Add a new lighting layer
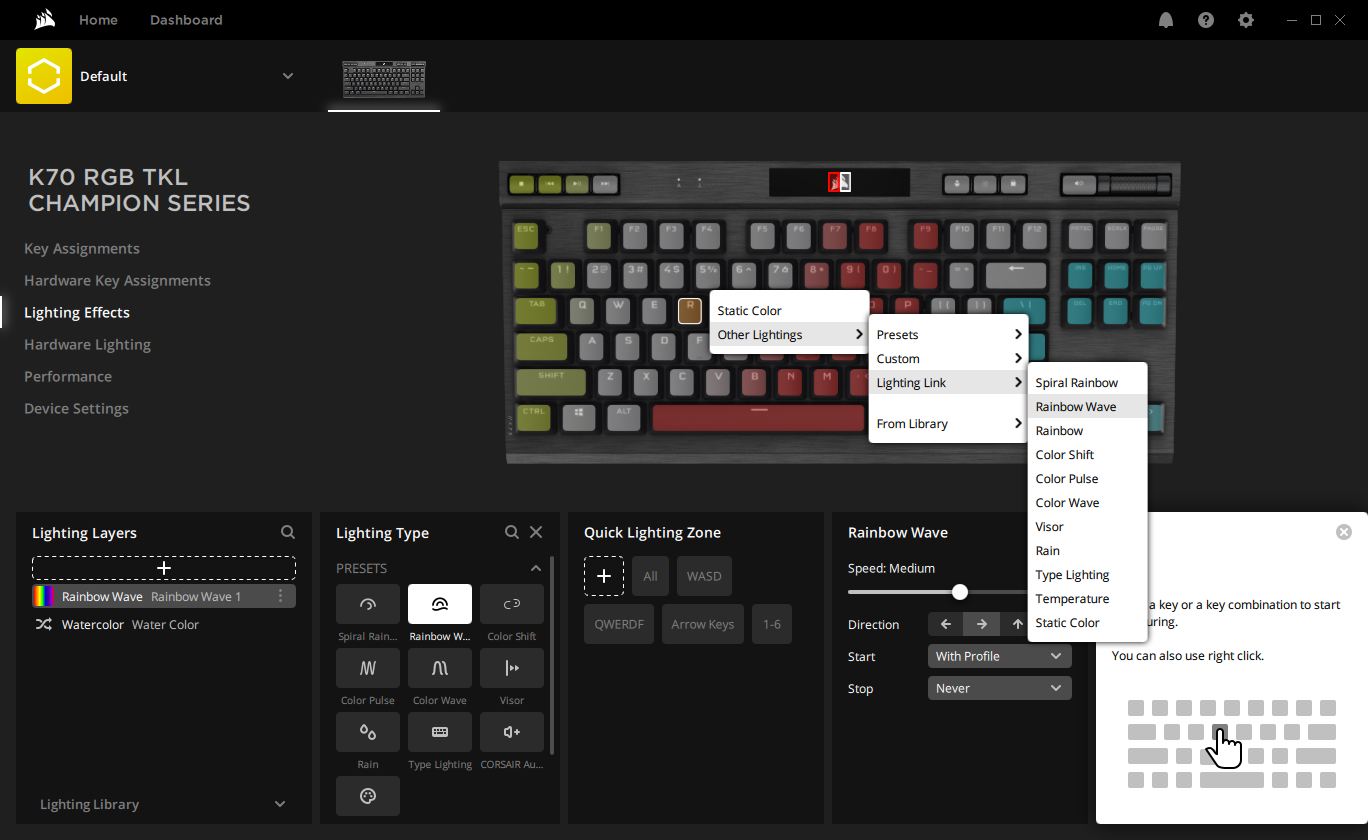The image size is (1368, 840). click(x=164, y=568)
